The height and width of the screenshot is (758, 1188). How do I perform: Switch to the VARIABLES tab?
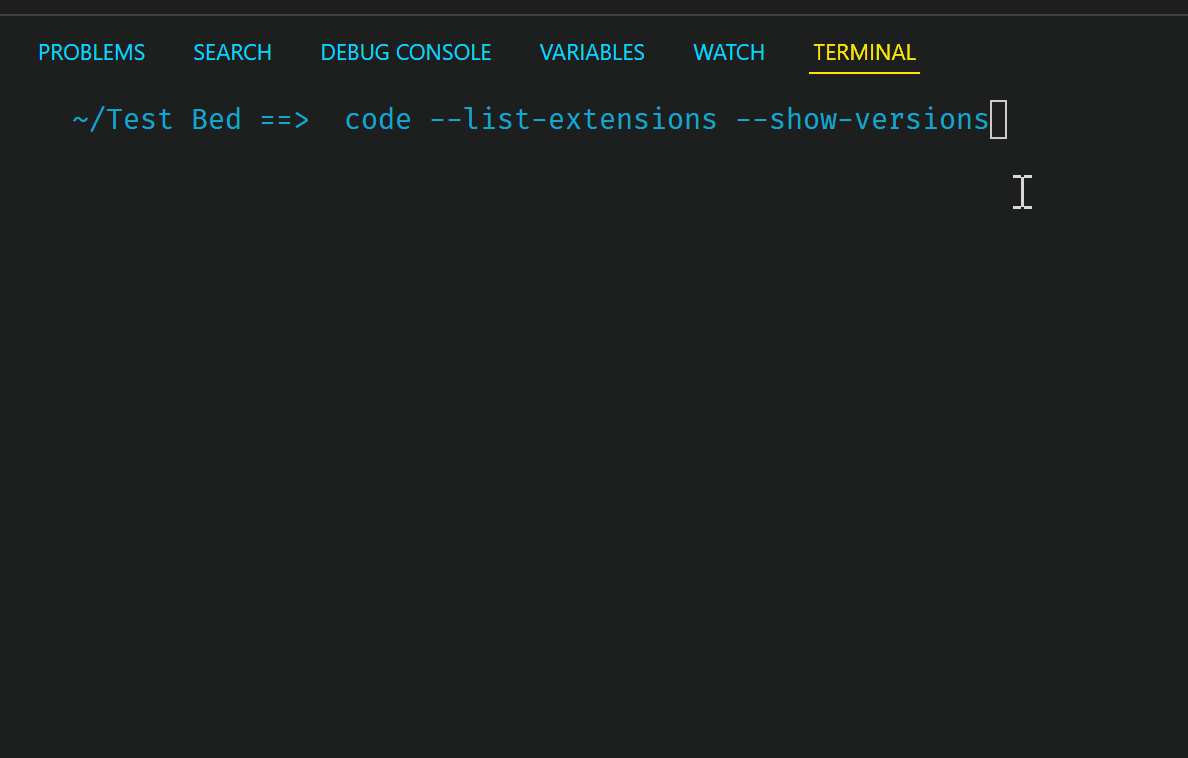592,52
